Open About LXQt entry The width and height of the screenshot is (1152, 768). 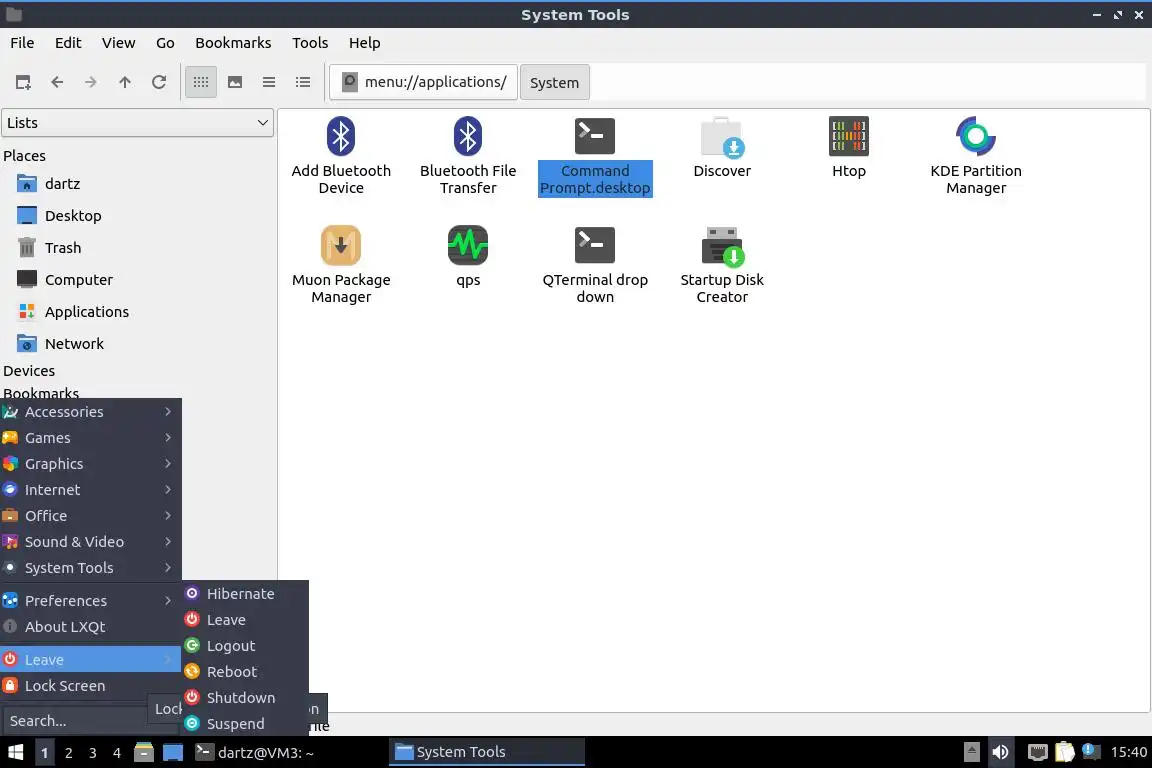point(90,627)
